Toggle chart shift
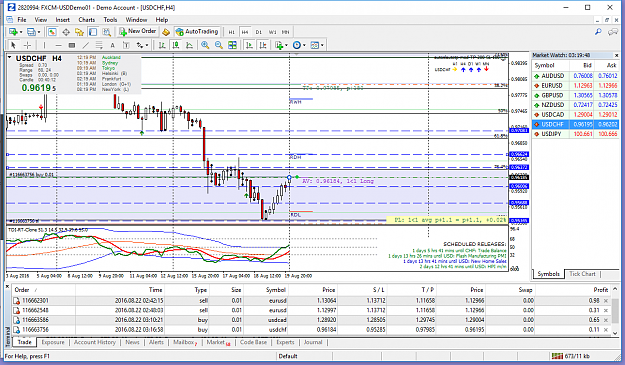 coord(263,45)
